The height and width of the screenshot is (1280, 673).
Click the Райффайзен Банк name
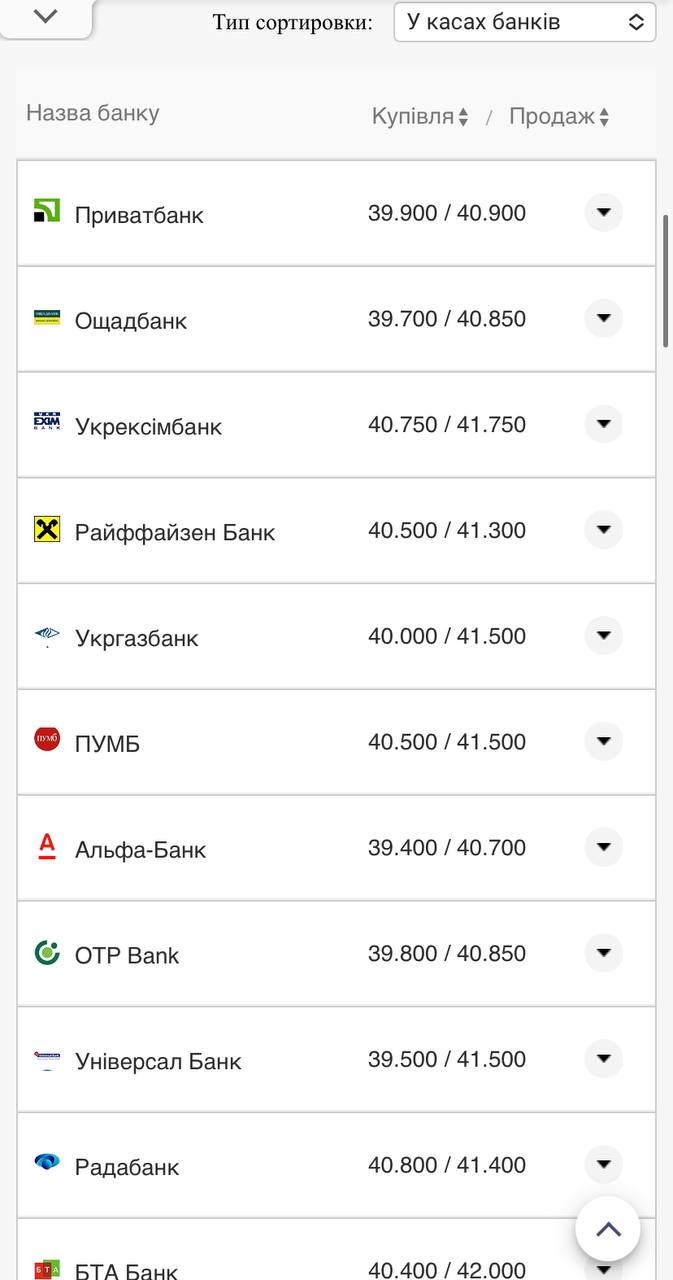point(175,532)
